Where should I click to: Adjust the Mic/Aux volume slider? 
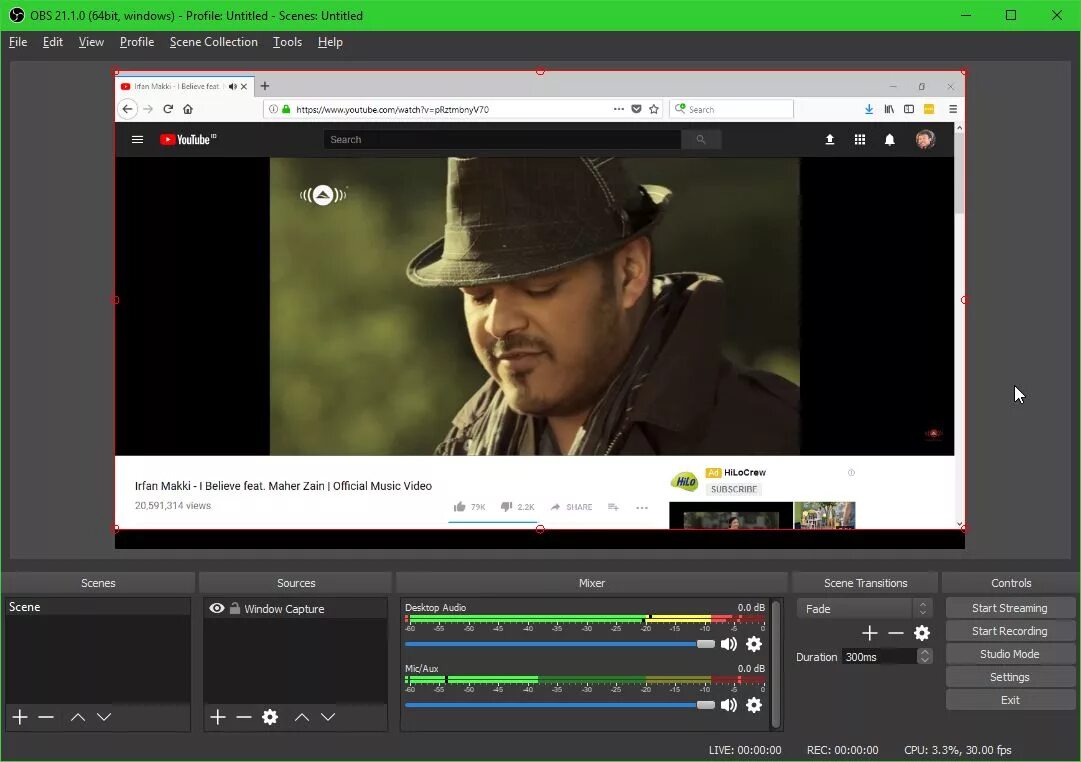560,705
